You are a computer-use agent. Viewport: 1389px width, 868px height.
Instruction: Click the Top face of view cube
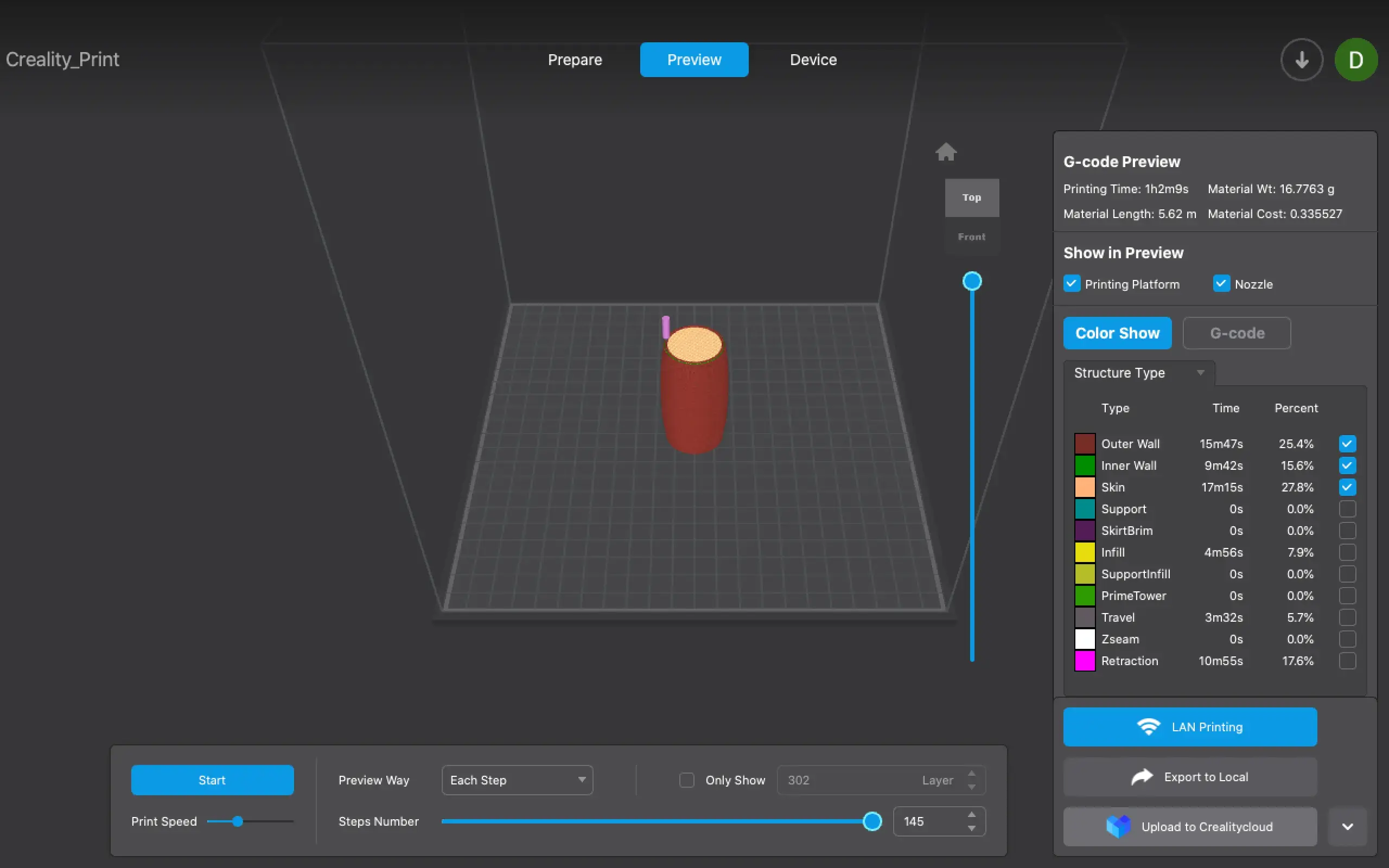click(x=971, y=197)
